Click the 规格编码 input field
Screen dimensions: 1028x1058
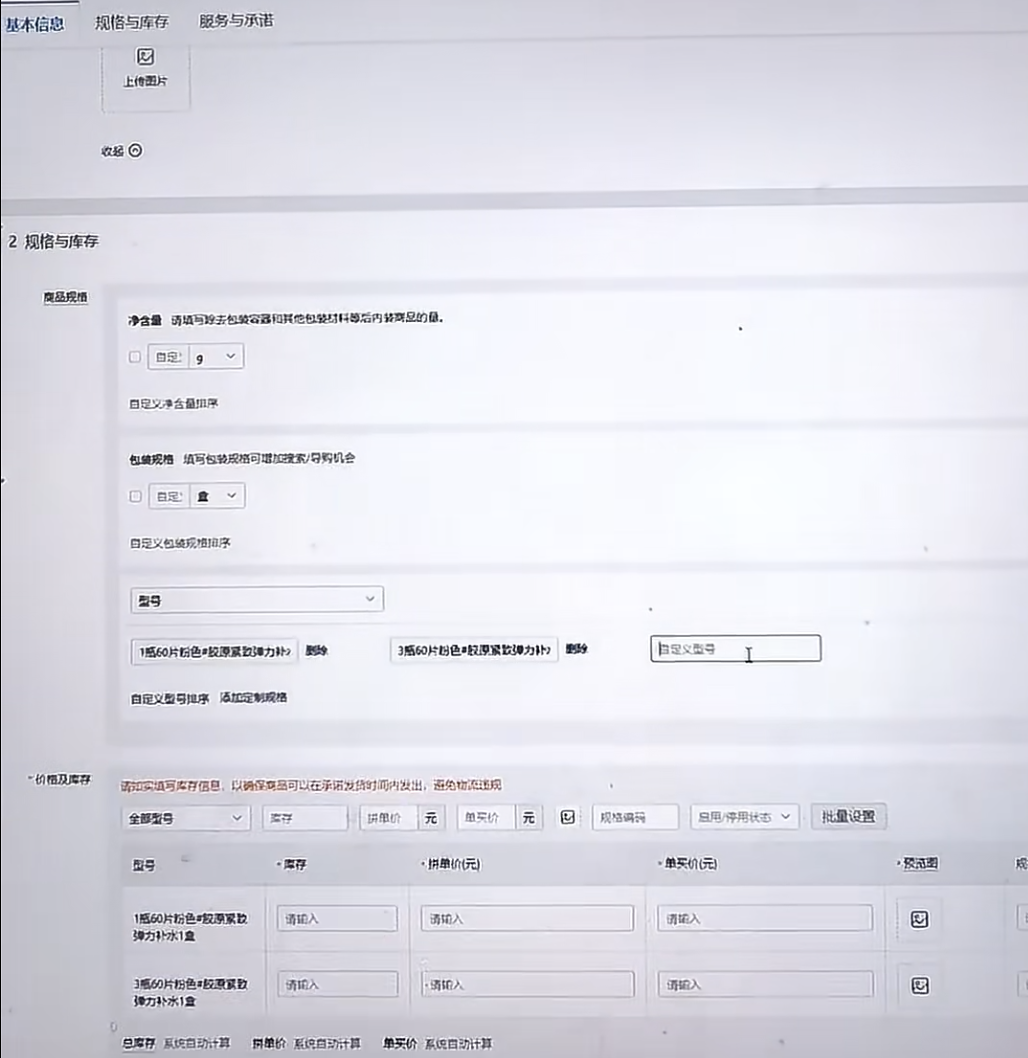635,817
